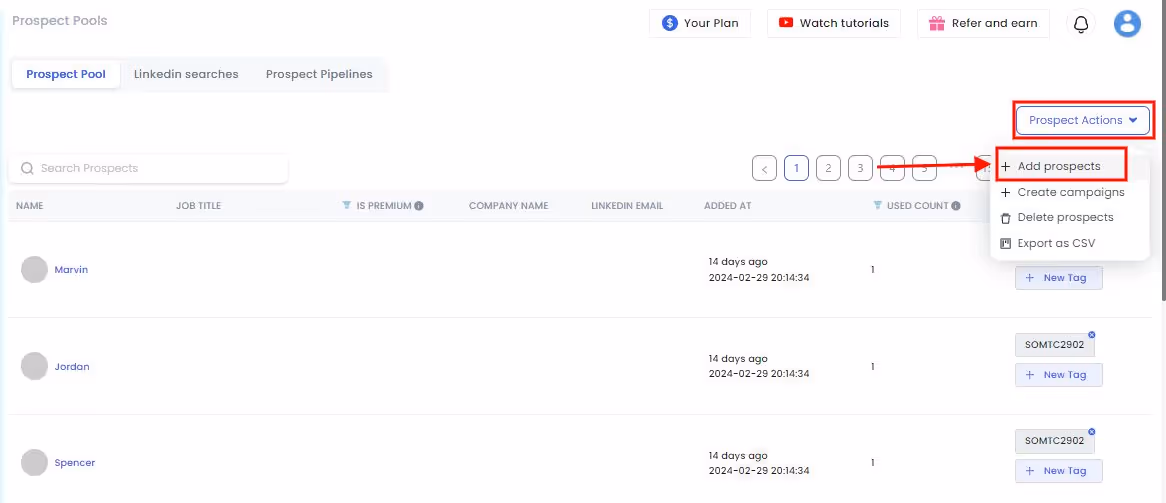The width and height of the screenshot is (1166, 503).
Task: Switch to the Linkedin searches tab
Action: tap(186, 74)
